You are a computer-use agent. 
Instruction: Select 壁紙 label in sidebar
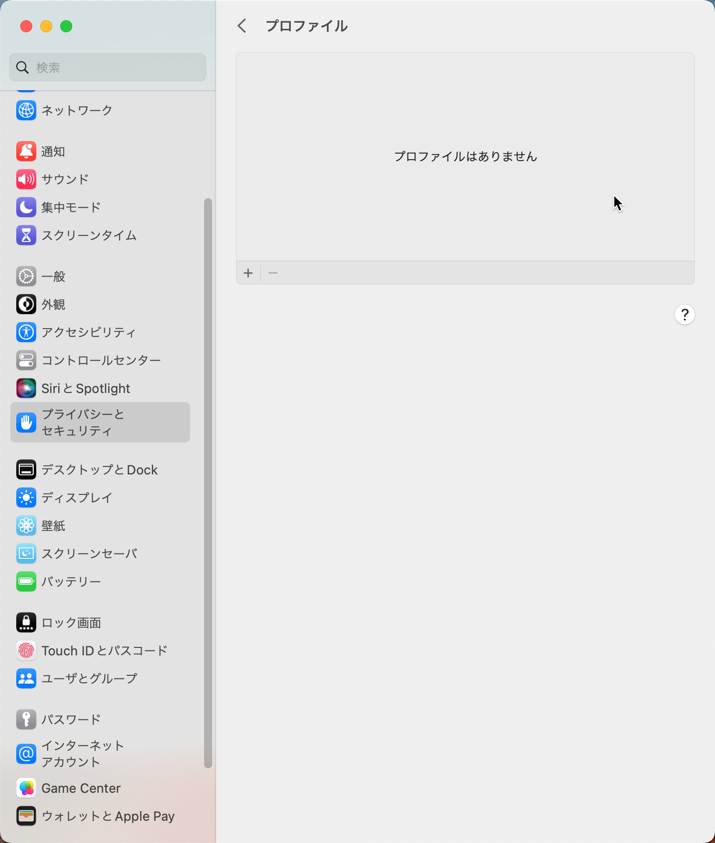tap(53, 526)
